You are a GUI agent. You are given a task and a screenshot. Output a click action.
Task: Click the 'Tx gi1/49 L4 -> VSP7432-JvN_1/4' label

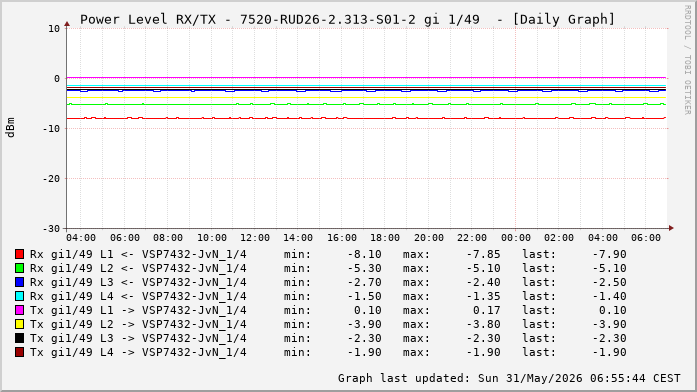pyautogui.click(x=138, y=352)
